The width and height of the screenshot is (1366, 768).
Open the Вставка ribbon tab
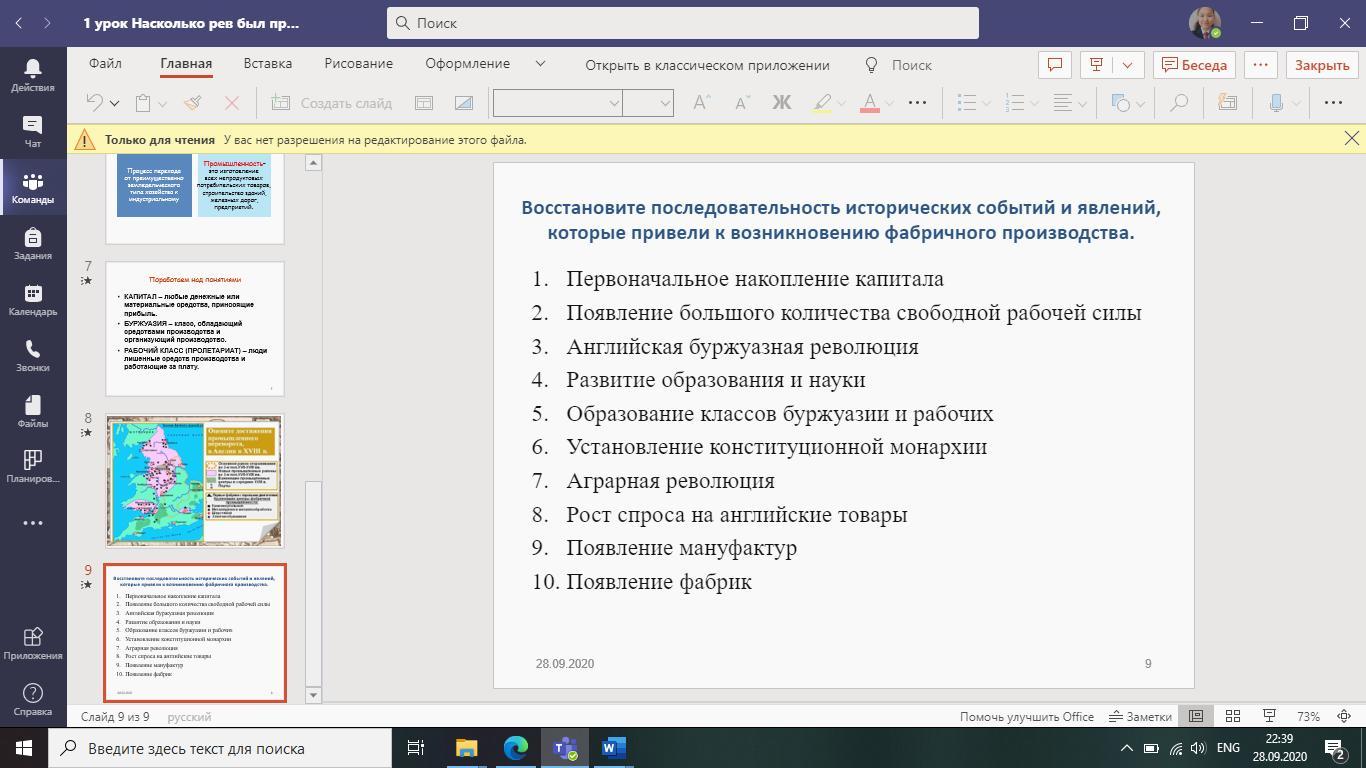[x=267, y=64]
